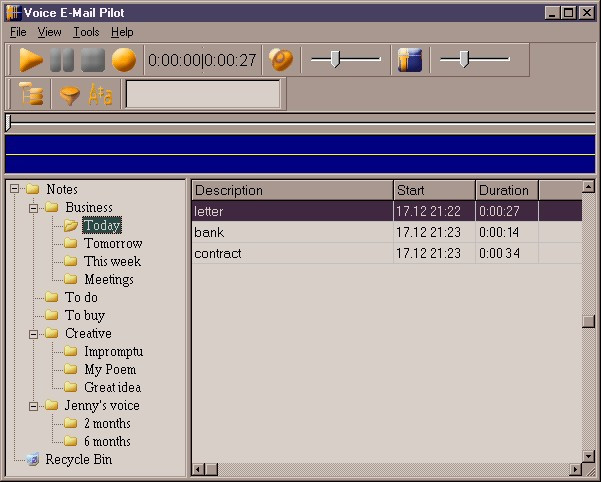Click the orange funnel filter icon

coord(70,95)
